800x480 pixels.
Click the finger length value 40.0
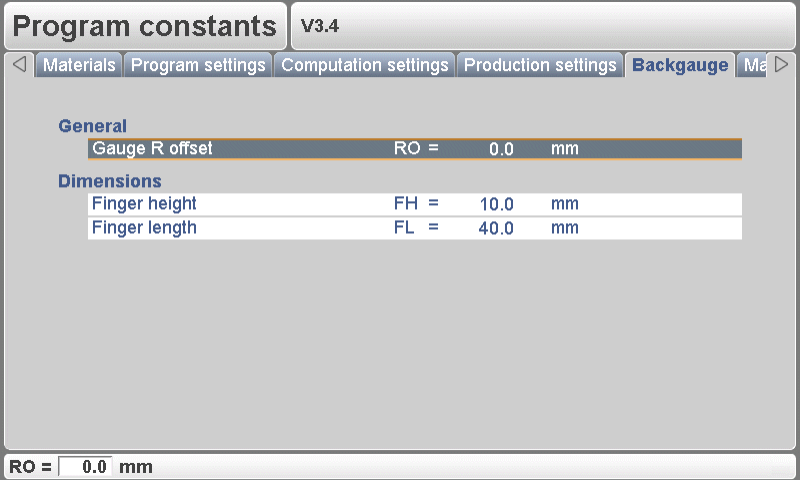[x=496, y=228]
